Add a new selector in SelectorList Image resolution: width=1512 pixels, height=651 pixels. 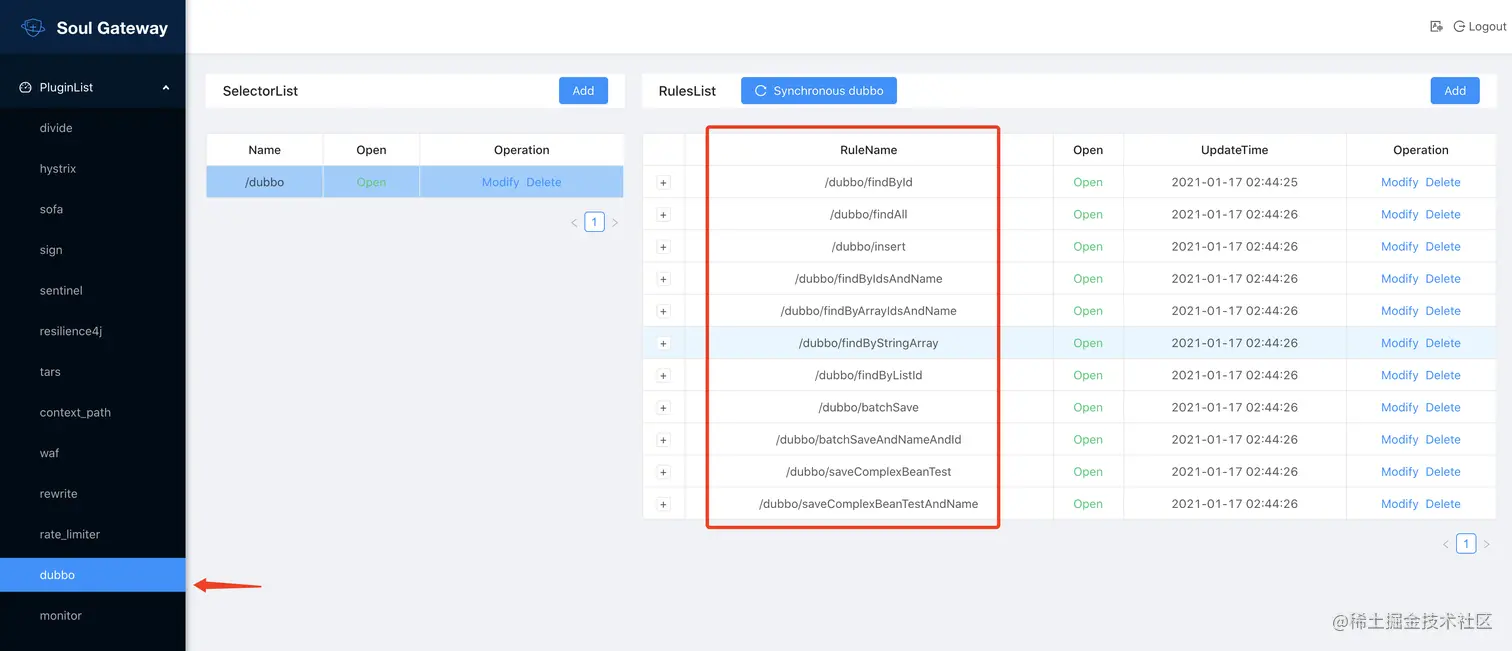583,91
